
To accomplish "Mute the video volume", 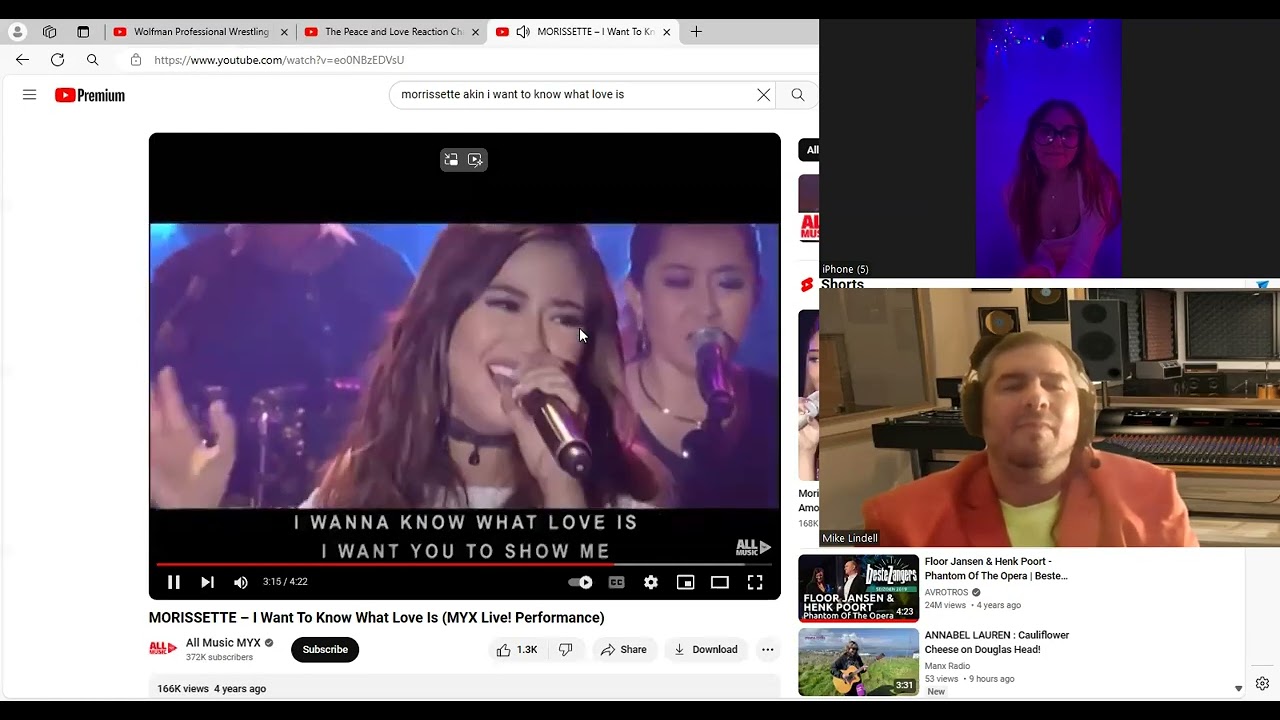I will point(241,582).
